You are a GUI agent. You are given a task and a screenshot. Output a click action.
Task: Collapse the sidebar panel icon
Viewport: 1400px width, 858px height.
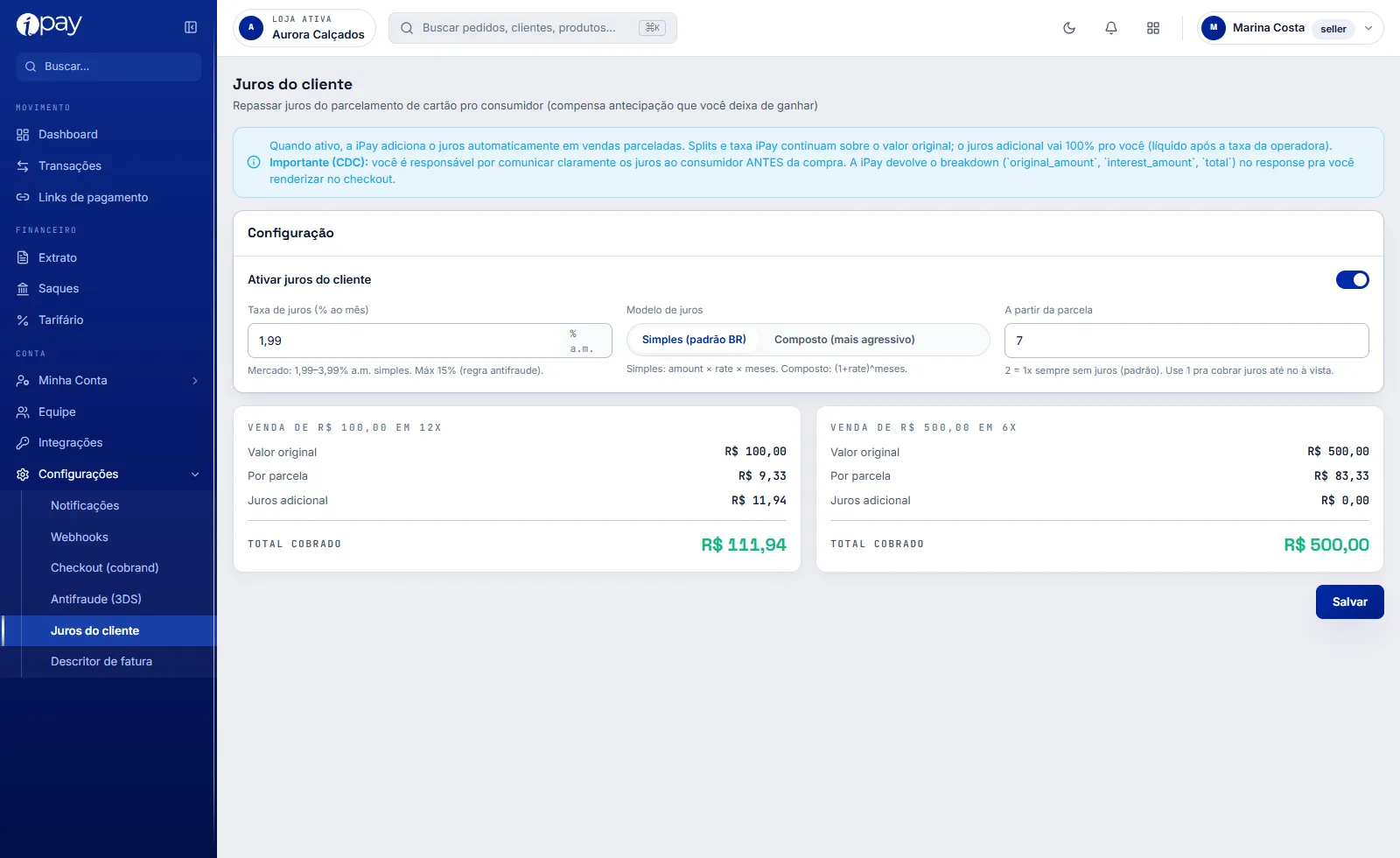click(191, 27)
